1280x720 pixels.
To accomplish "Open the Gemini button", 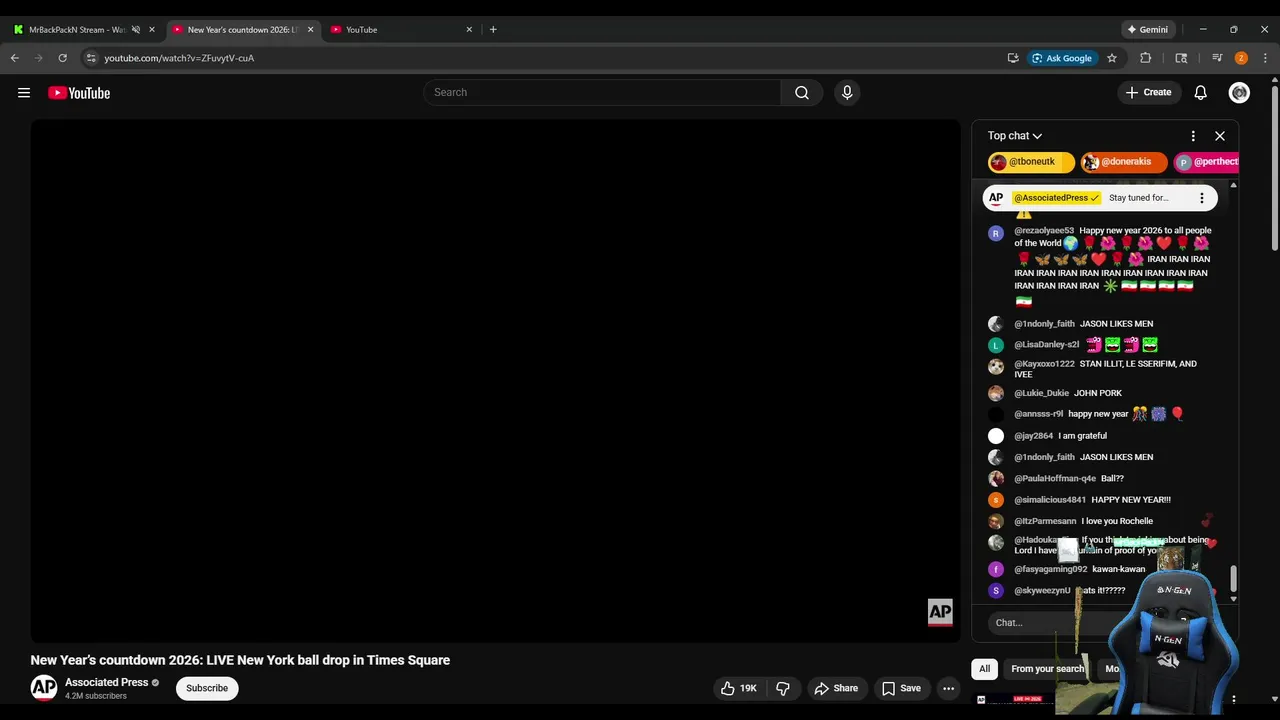I will pos(1148,29).
